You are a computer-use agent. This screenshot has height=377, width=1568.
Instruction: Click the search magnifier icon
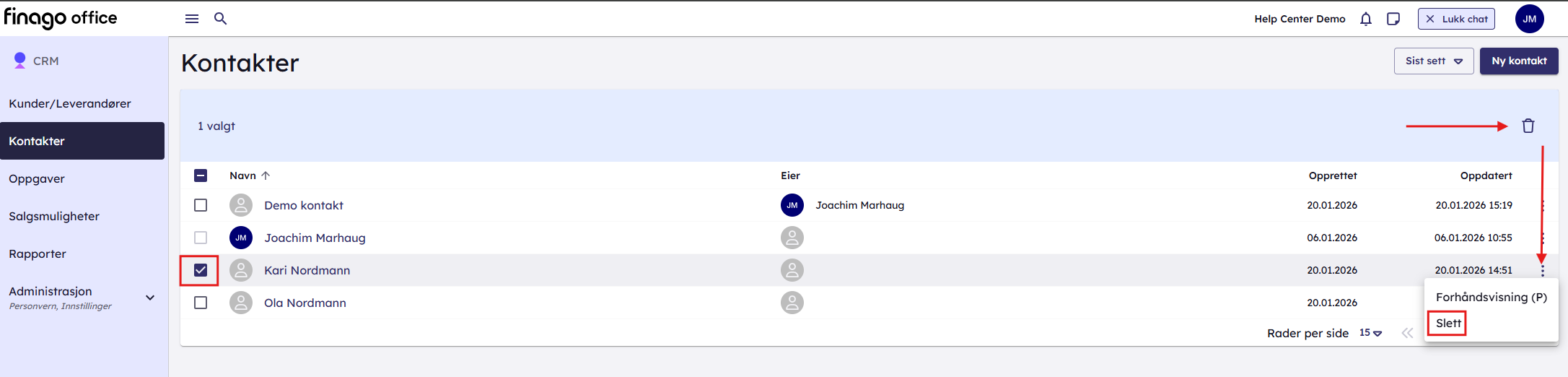point(221,19)
